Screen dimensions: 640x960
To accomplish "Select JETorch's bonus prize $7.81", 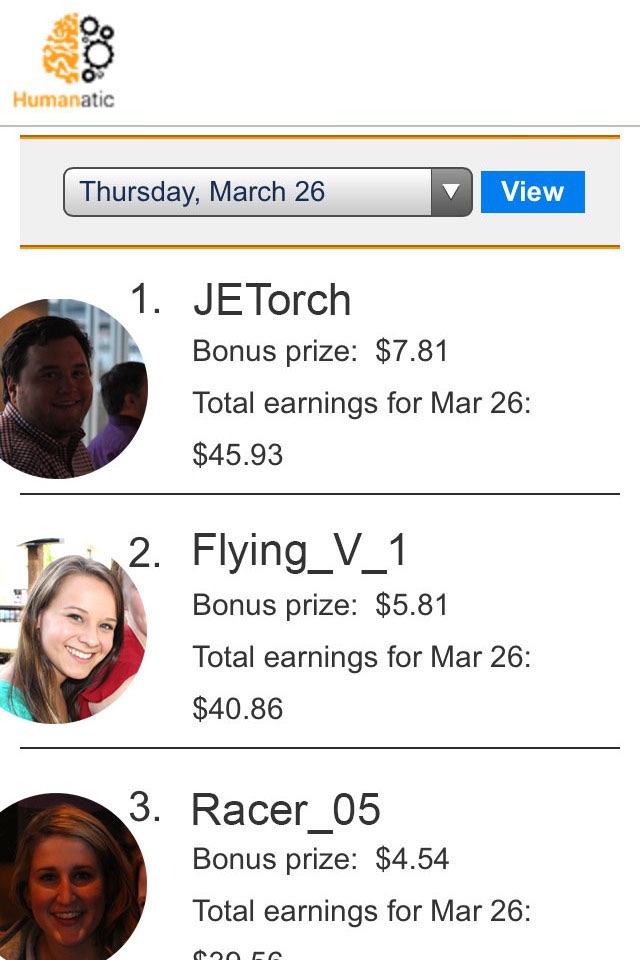I will (412, 351).
